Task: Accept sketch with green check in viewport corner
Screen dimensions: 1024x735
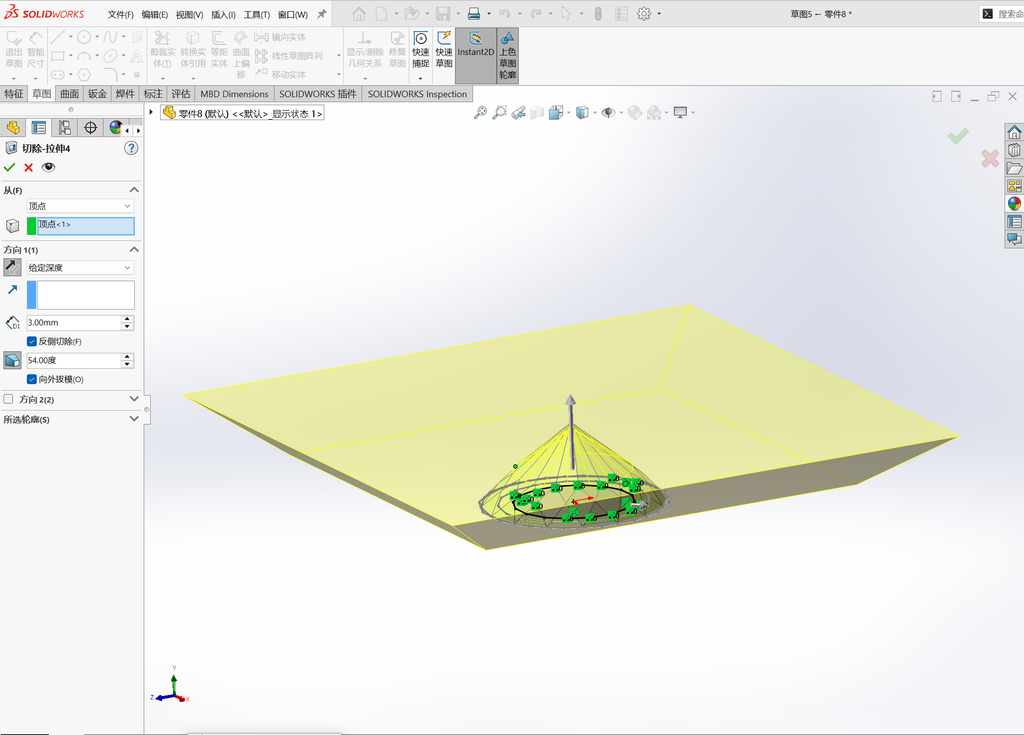Action: click(x=958, y=137)
